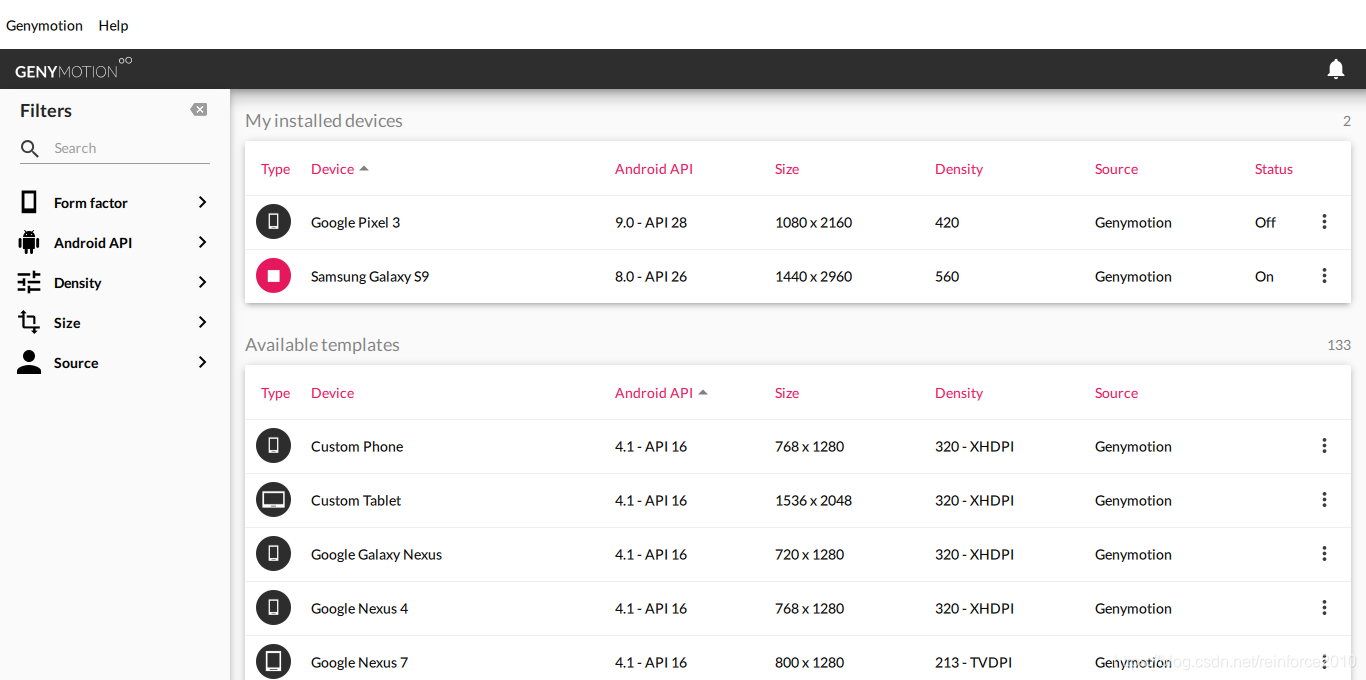Click the 1440 x 2960 size cell

pyautogui.click(x=813, y=276)
